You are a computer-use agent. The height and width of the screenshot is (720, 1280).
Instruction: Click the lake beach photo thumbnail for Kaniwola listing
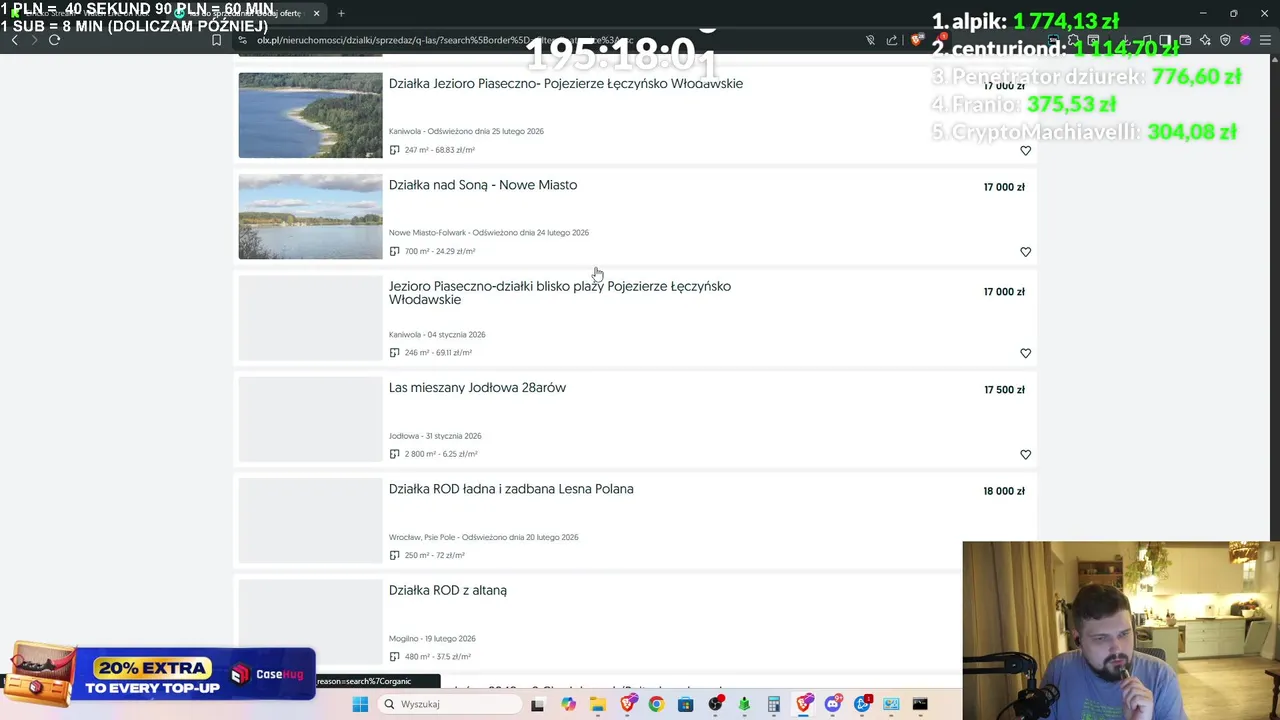click(310, 115)
